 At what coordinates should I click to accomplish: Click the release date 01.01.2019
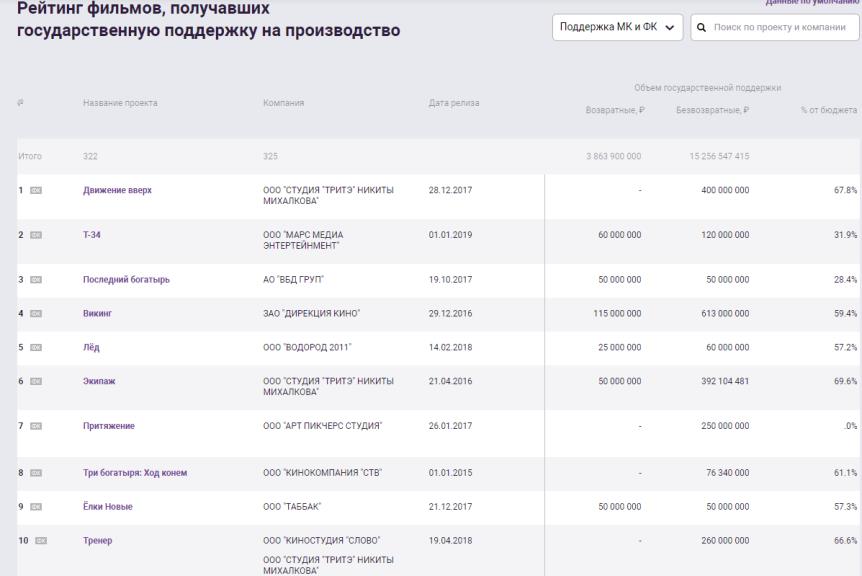pos(450,235)
